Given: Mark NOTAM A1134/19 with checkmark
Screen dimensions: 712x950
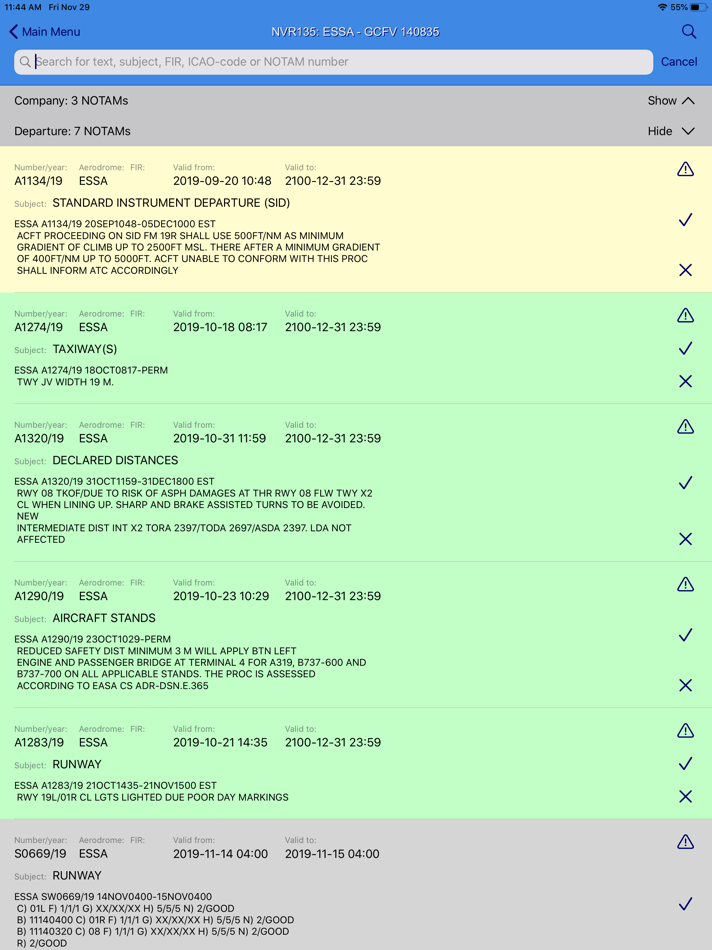Looking at the screenshot, I should (685, 219).
